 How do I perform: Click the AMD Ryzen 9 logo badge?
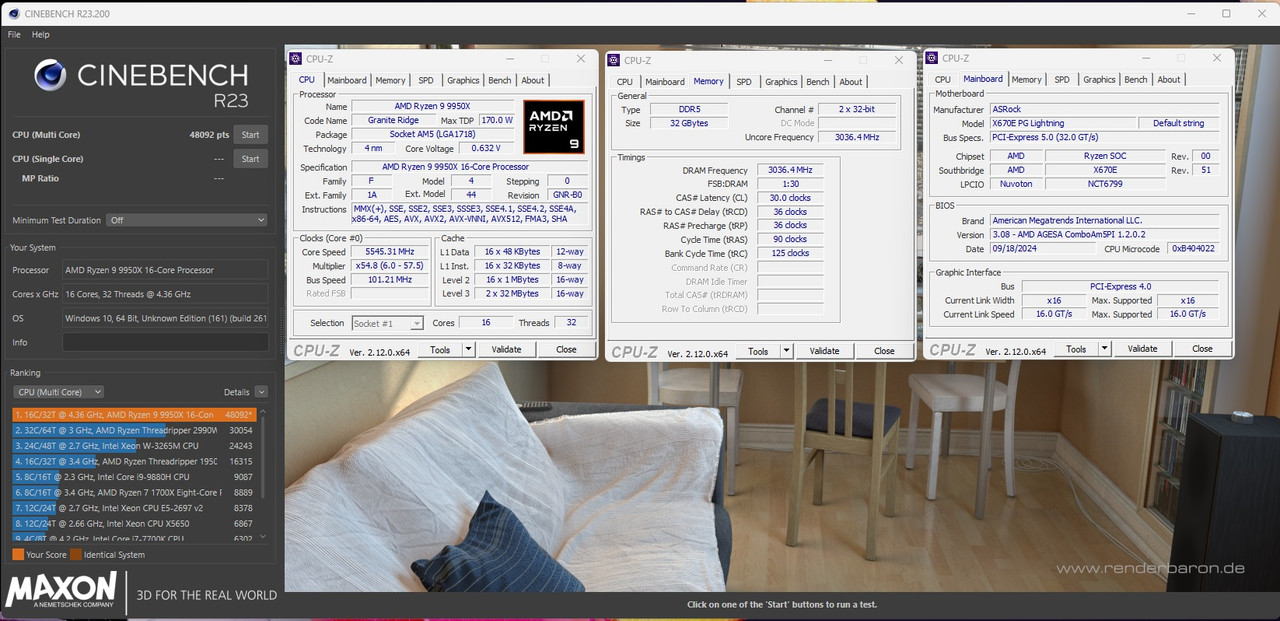click(553, 127)
